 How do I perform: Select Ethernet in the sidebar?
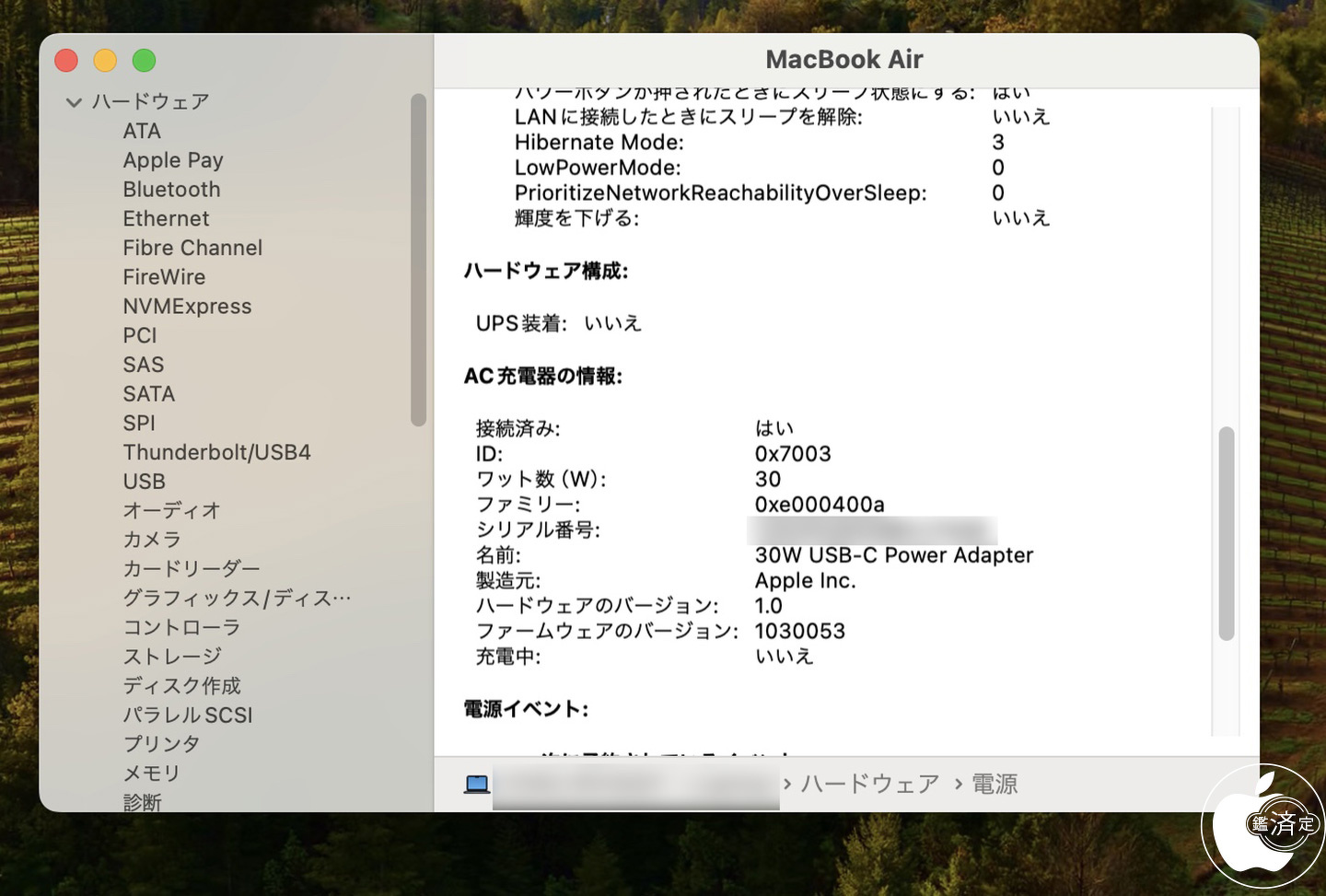point(167,219)
